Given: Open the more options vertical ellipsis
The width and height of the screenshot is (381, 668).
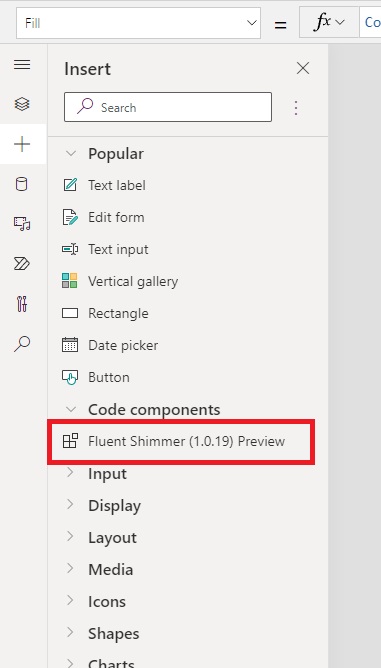Looking at the screenshot, I should 296,108.
